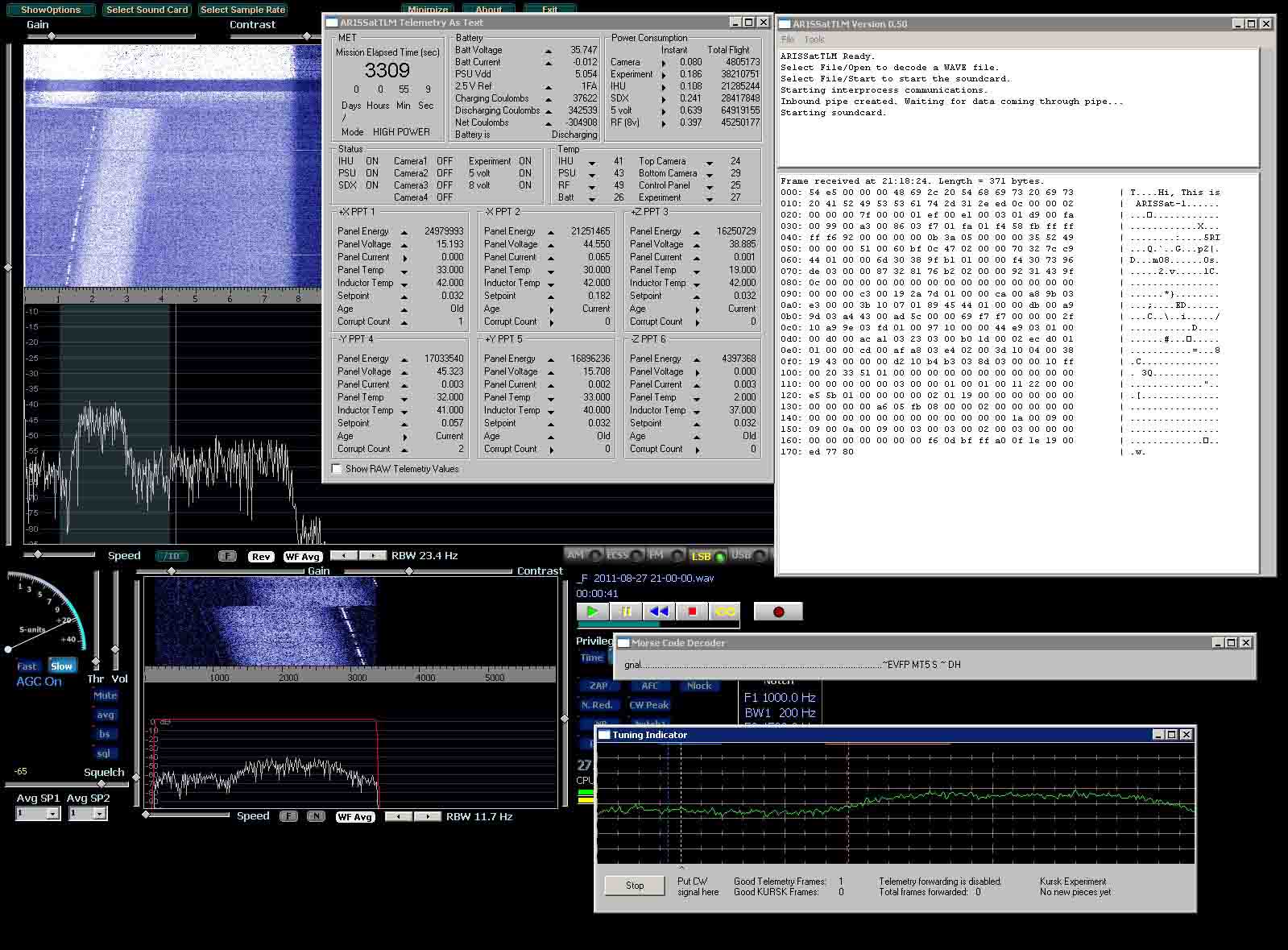
Task: Toggle loop playback with yellow infinity icon
Action: 725,612
